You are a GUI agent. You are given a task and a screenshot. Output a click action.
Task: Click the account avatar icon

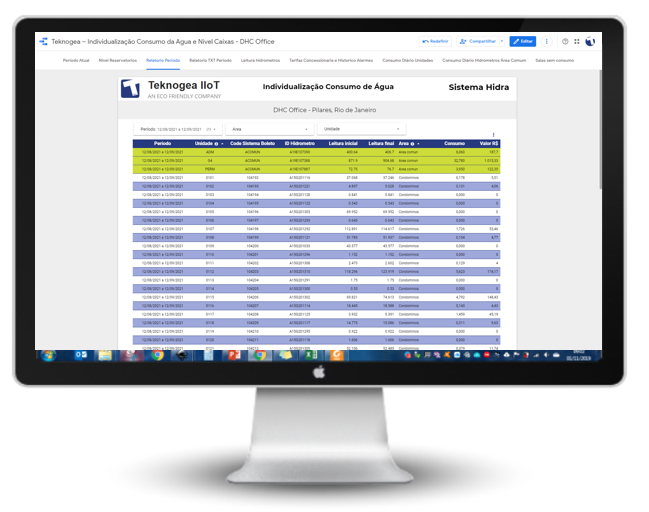(590, 41)
